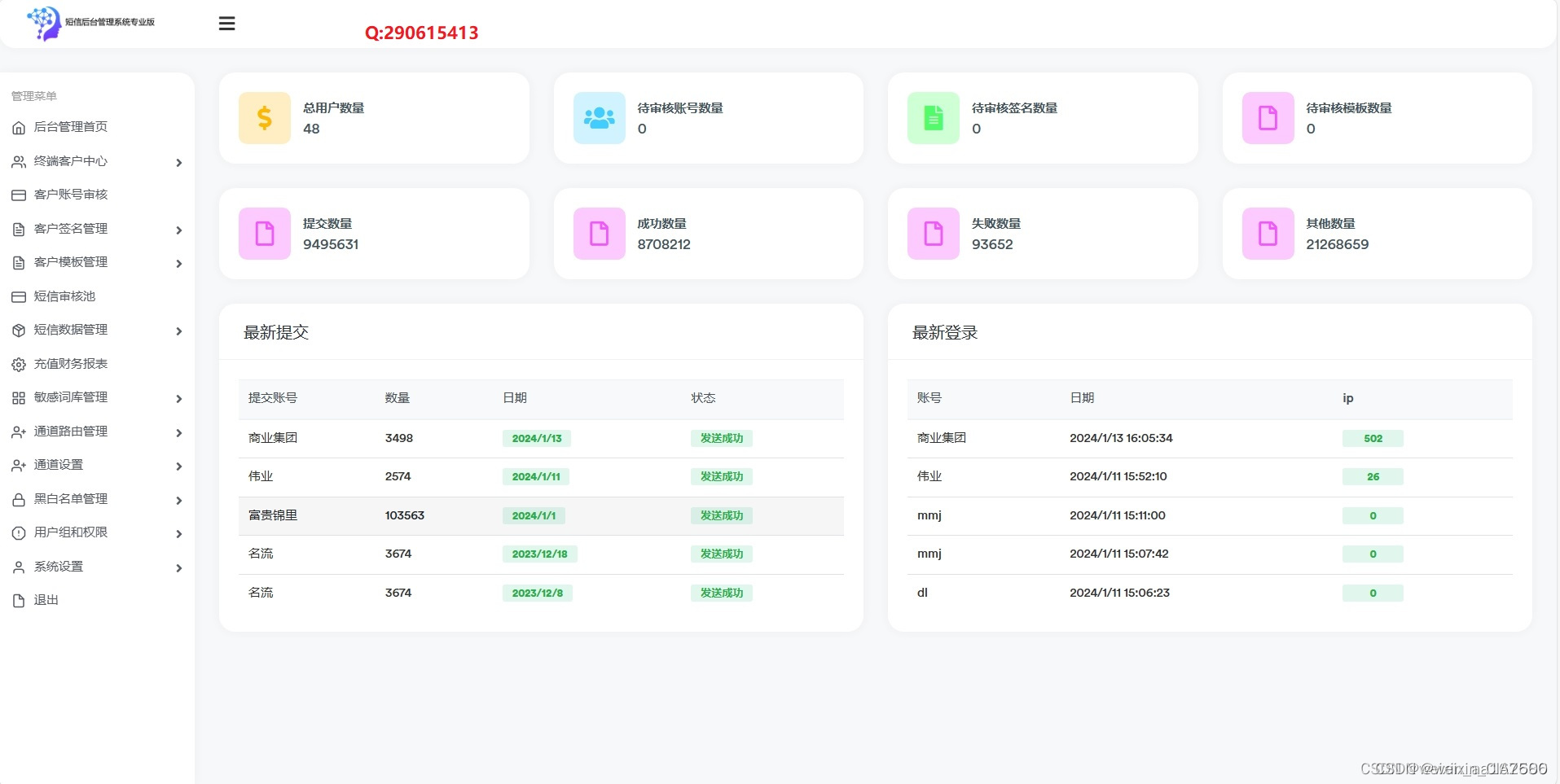Image resolution: width=1560 pixels, height=784 pixels.
Task: Click the file icon for 成功数量
Action: click(600, 234)
